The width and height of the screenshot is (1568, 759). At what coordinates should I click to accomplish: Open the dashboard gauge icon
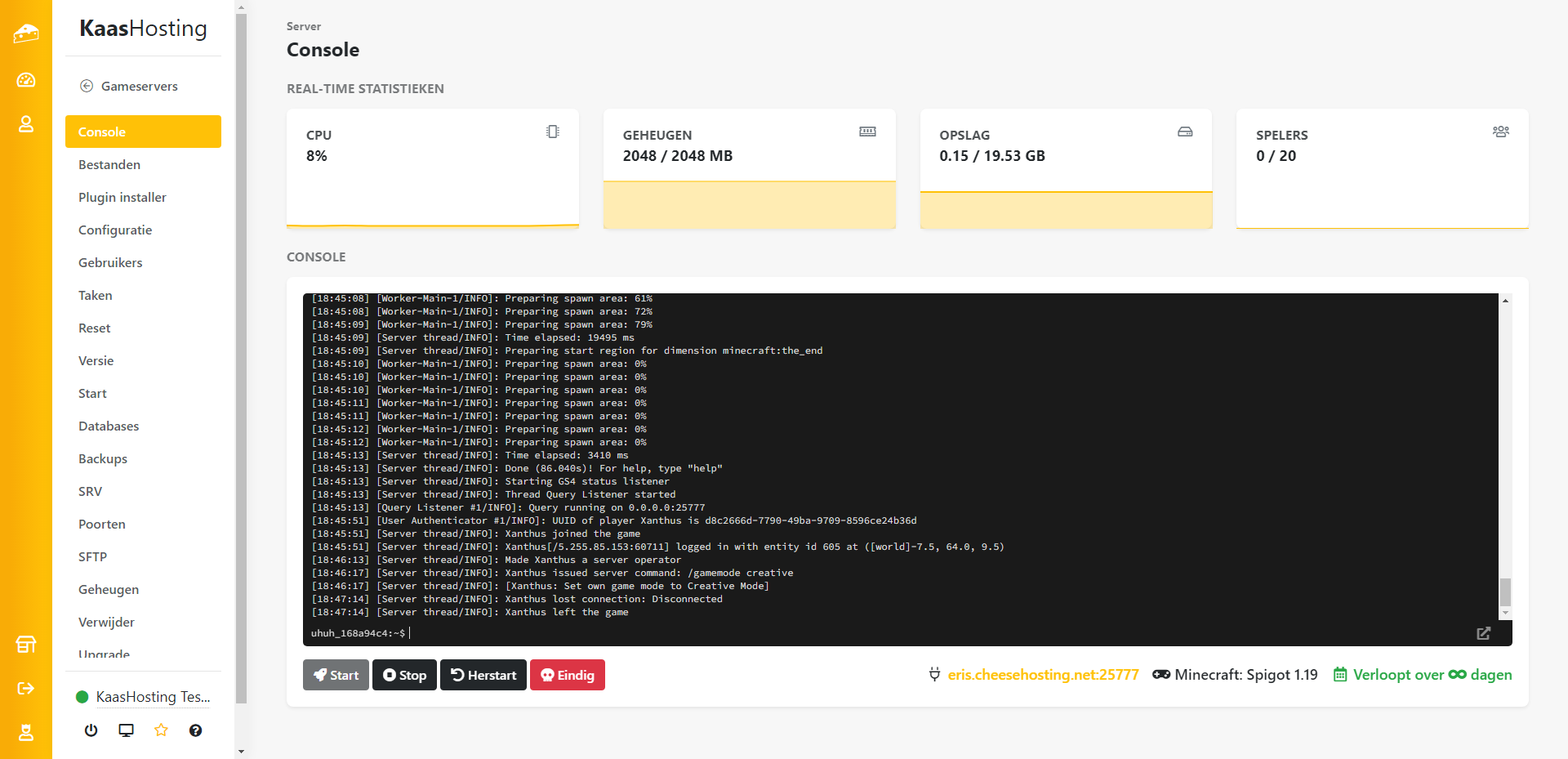26,80
